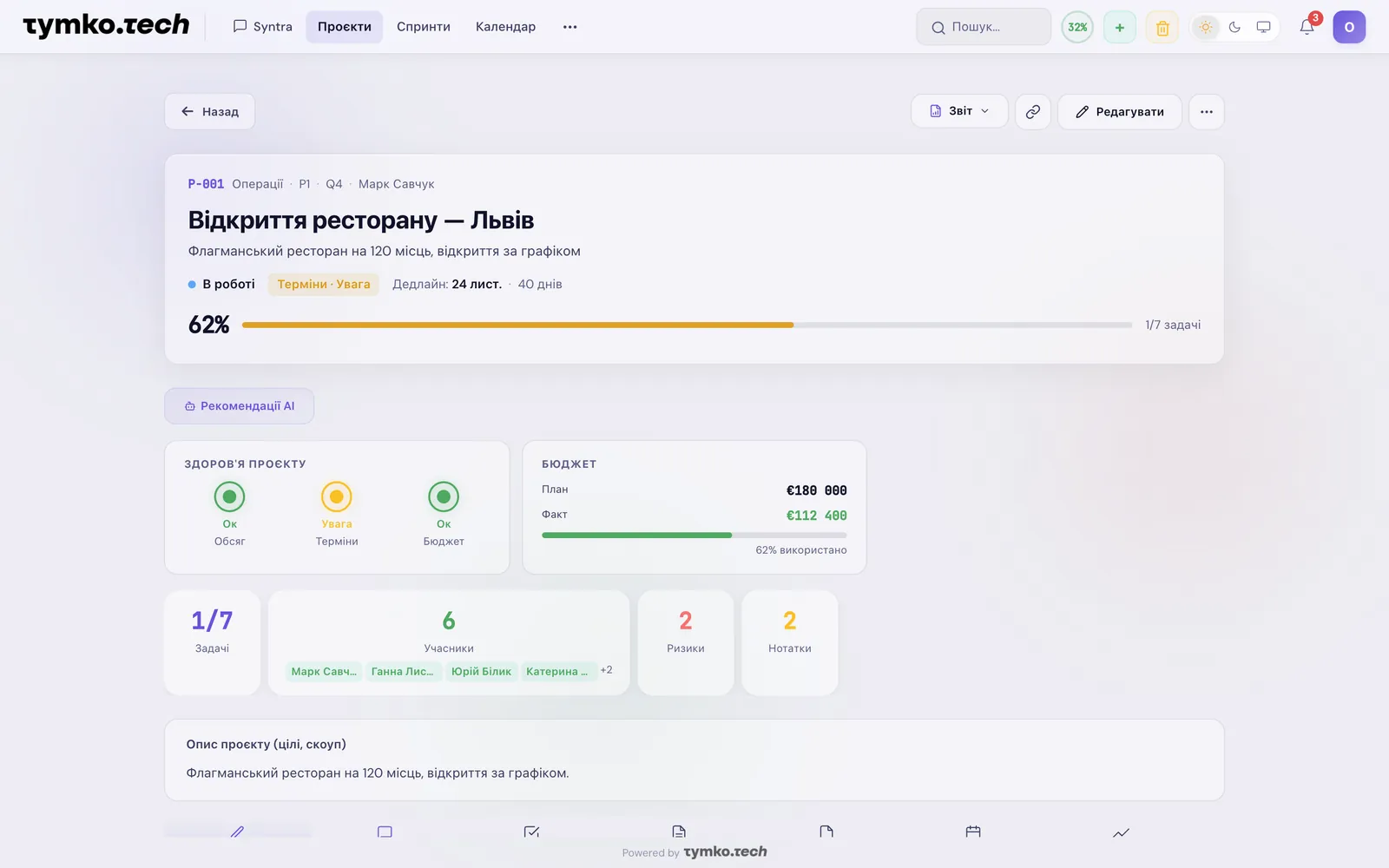Open the trash bin icon
The width and height of the screenshot is (1389, 868).
point(1162,27)
